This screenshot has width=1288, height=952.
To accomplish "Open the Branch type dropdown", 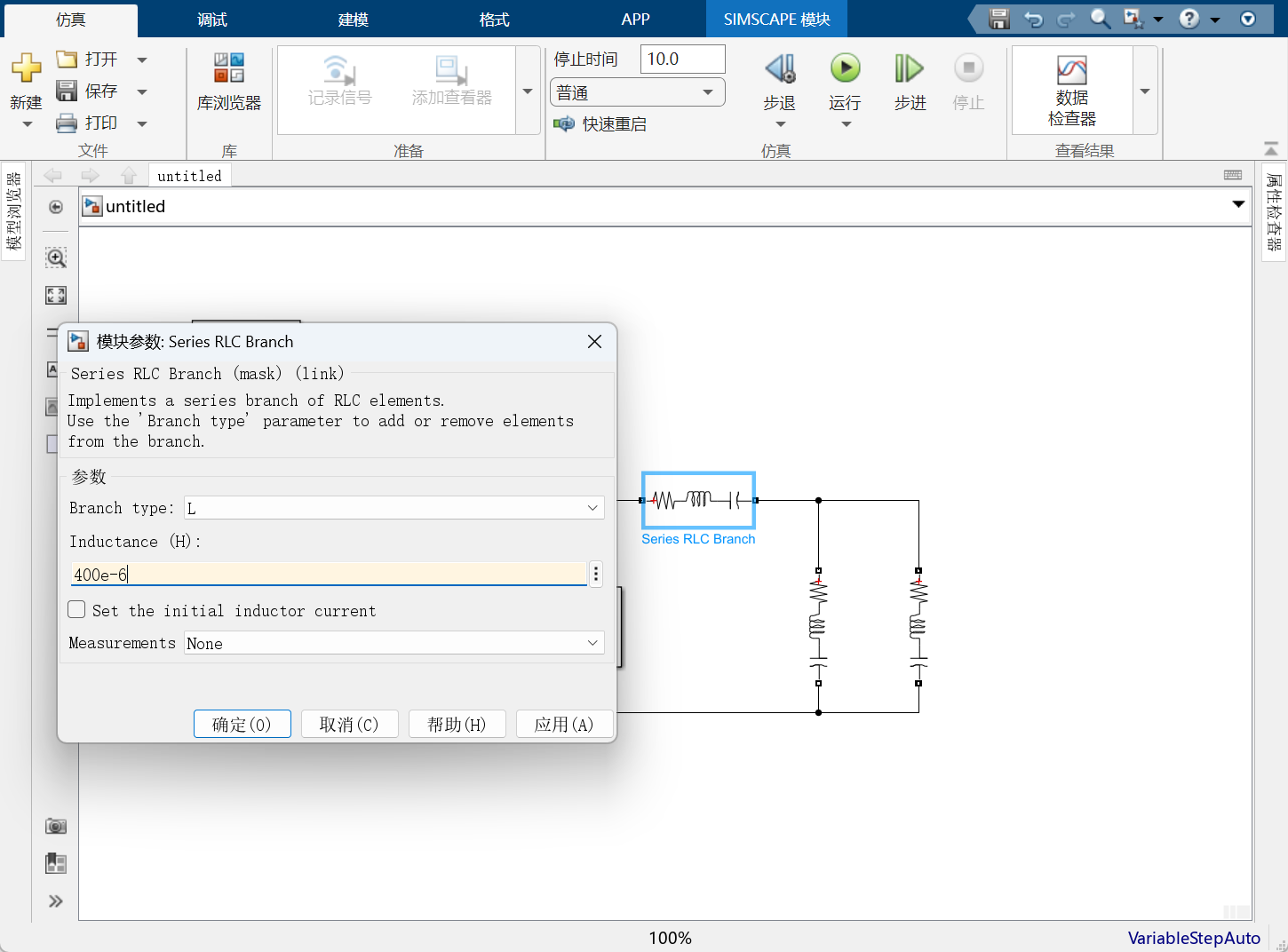I will click(394, 508).
